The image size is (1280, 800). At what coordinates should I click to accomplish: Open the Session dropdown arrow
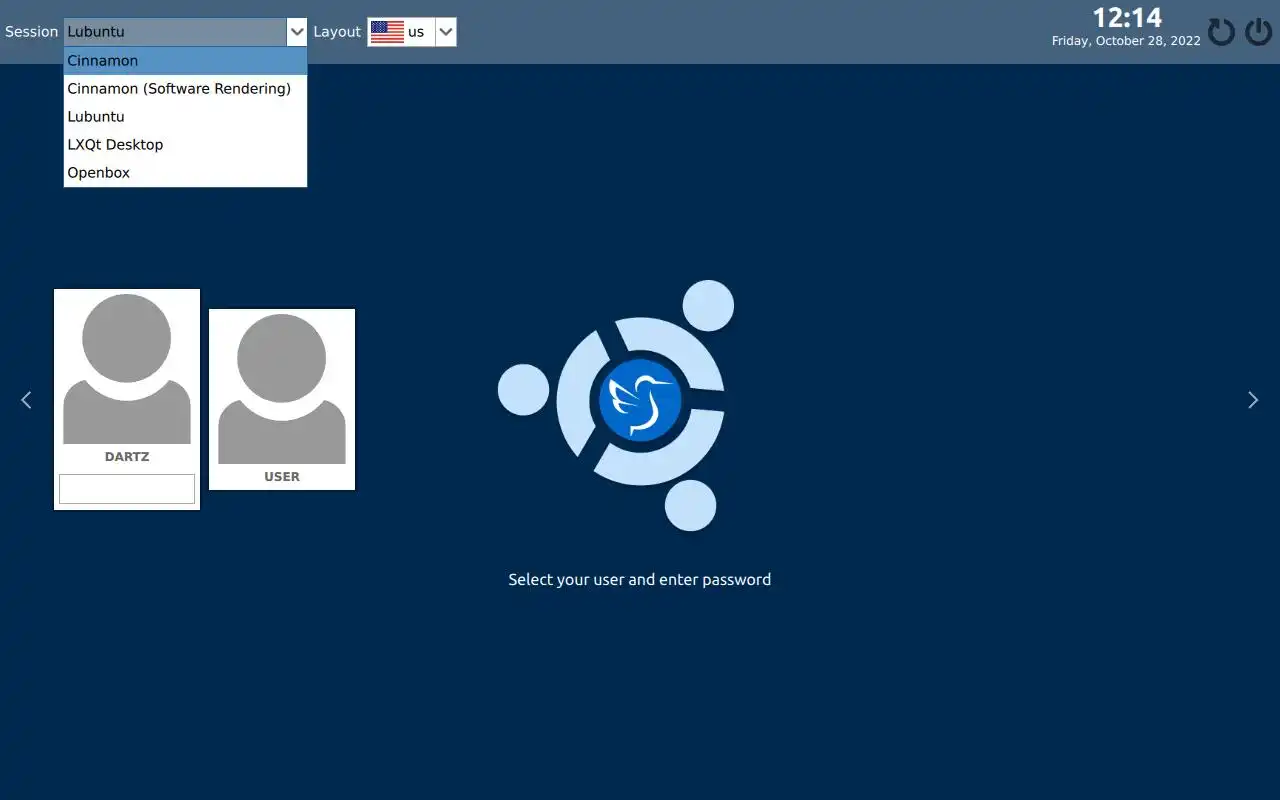click(297, 32)
